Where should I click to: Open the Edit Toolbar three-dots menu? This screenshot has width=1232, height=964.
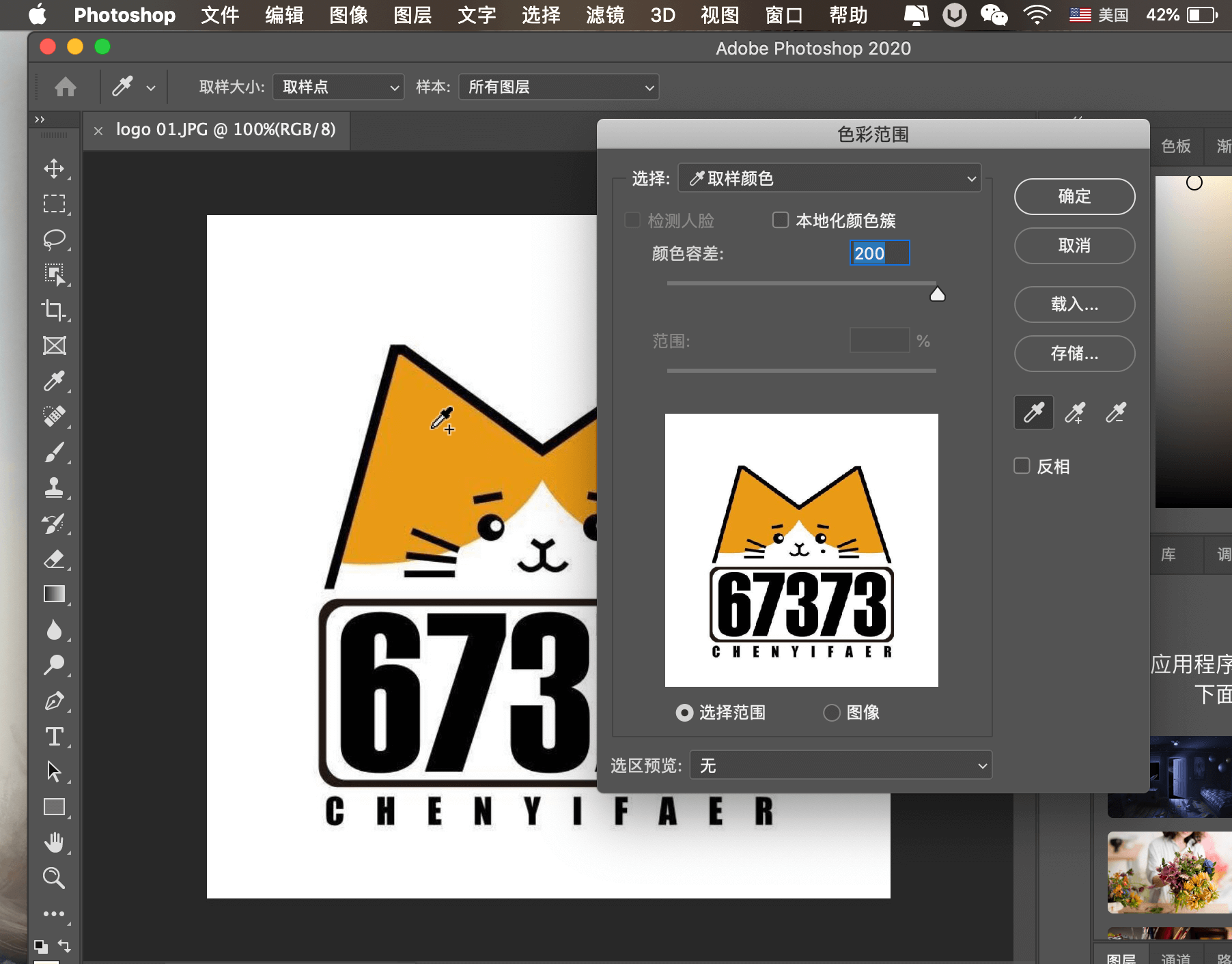coord(54,913)
